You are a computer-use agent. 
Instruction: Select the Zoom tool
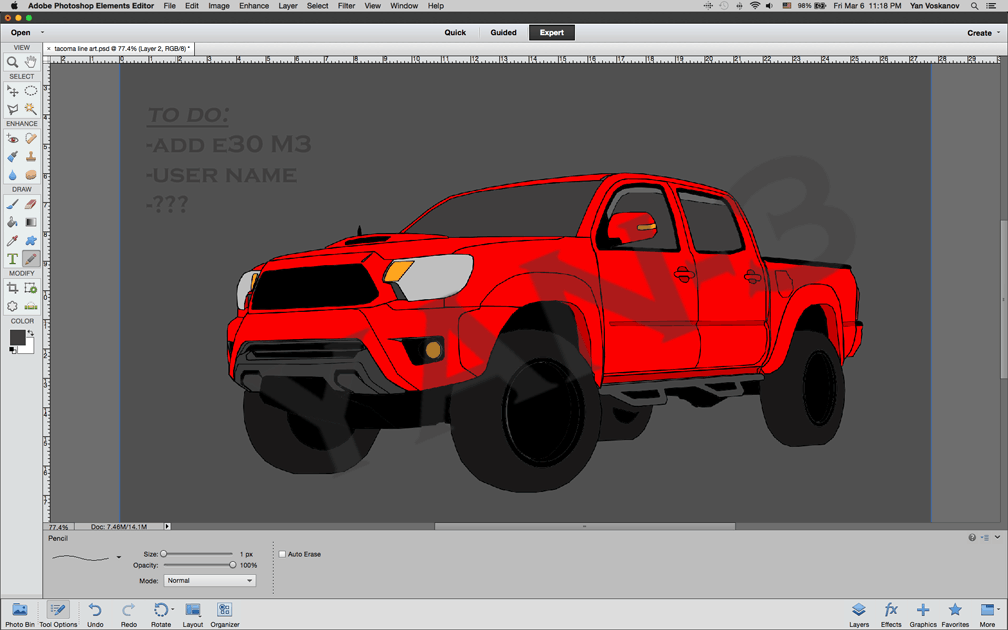point(12,62)
